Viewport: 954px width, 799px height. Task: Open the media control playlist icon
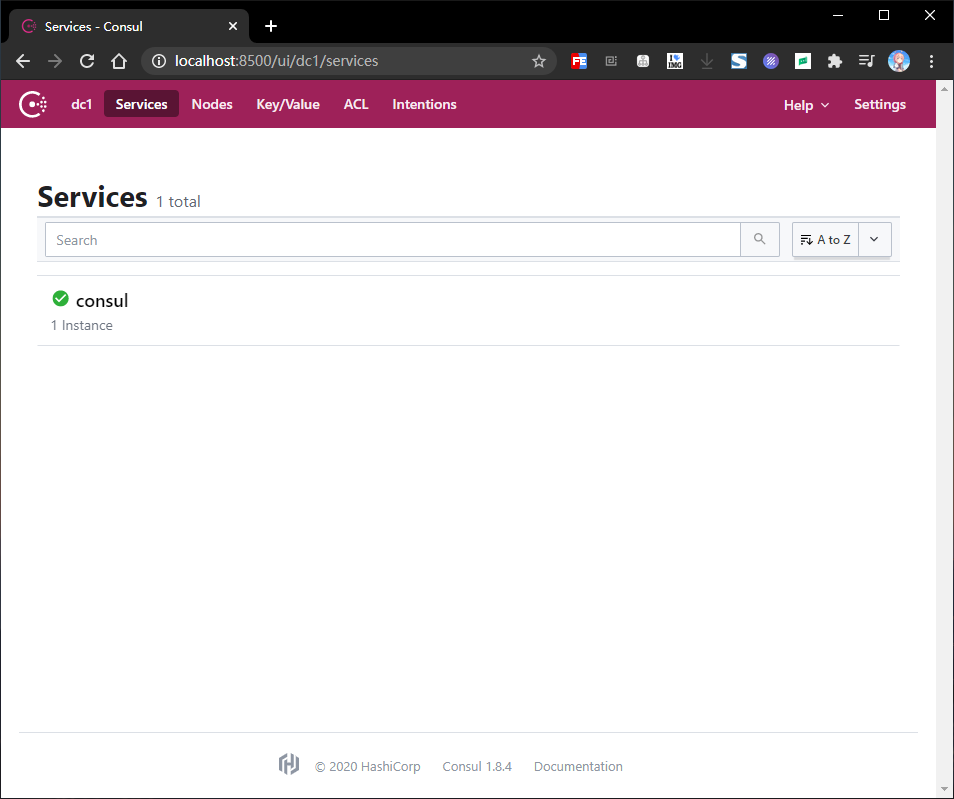(866, 61)
